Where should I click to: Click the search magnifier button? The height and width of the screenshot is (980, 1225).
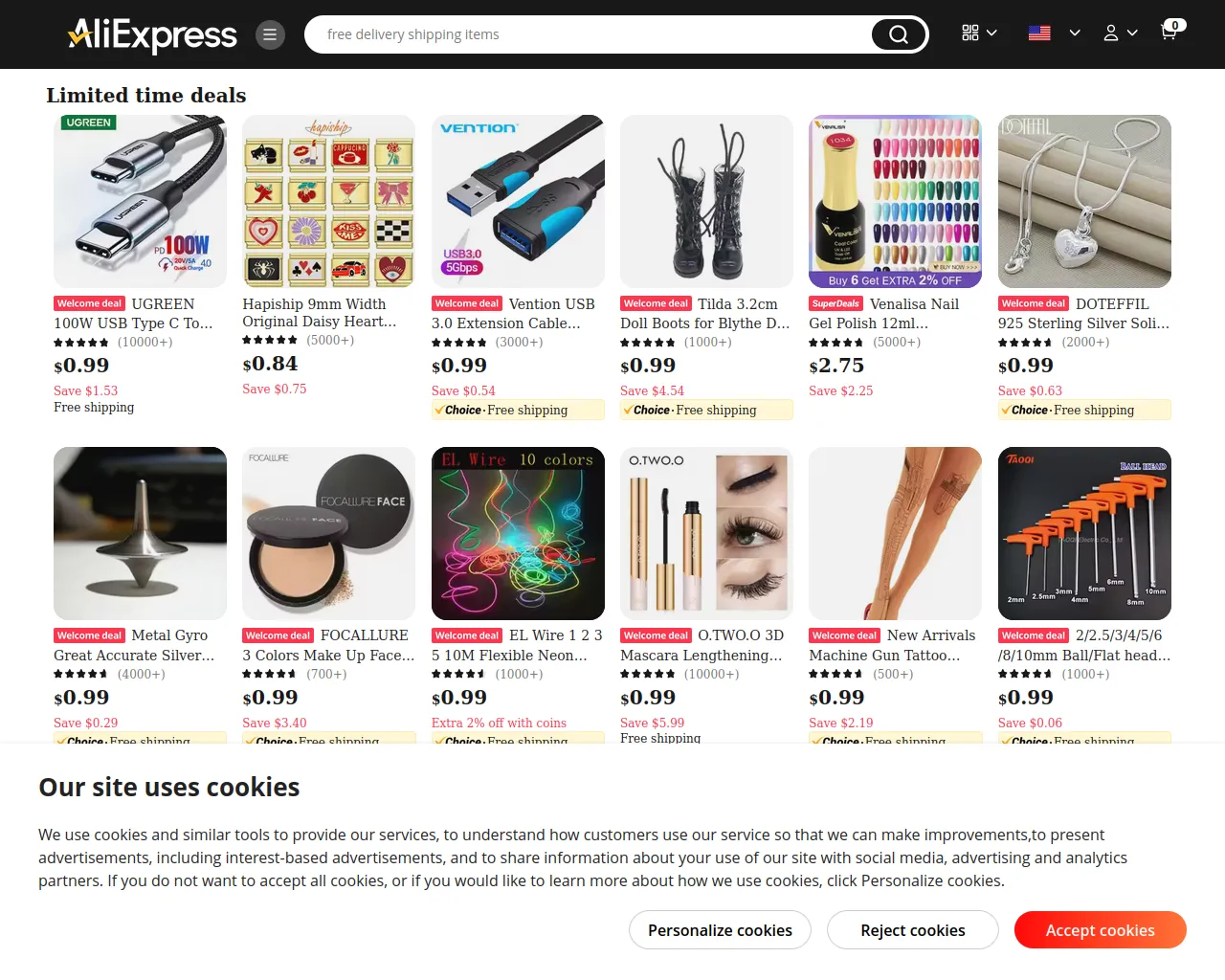899,34
